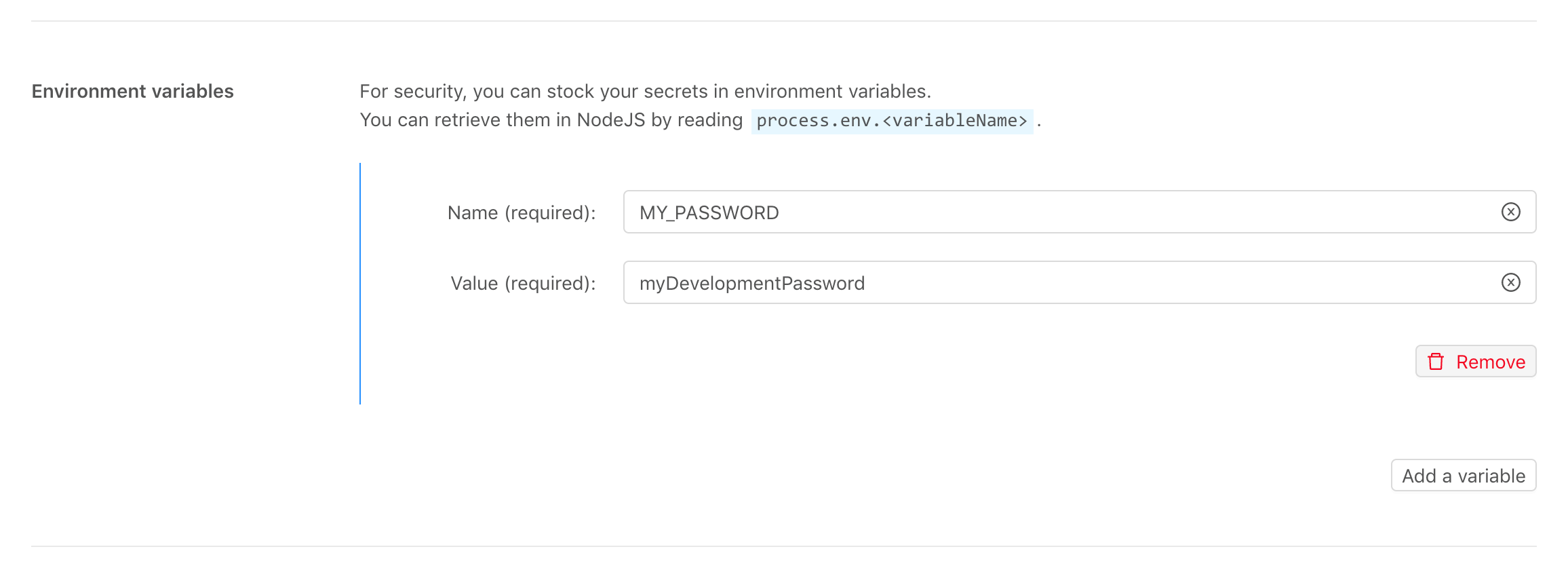Viewport: 1568px width, 566px height.
Task: Click the Environment variables section heading
Action: click(132, 91)
